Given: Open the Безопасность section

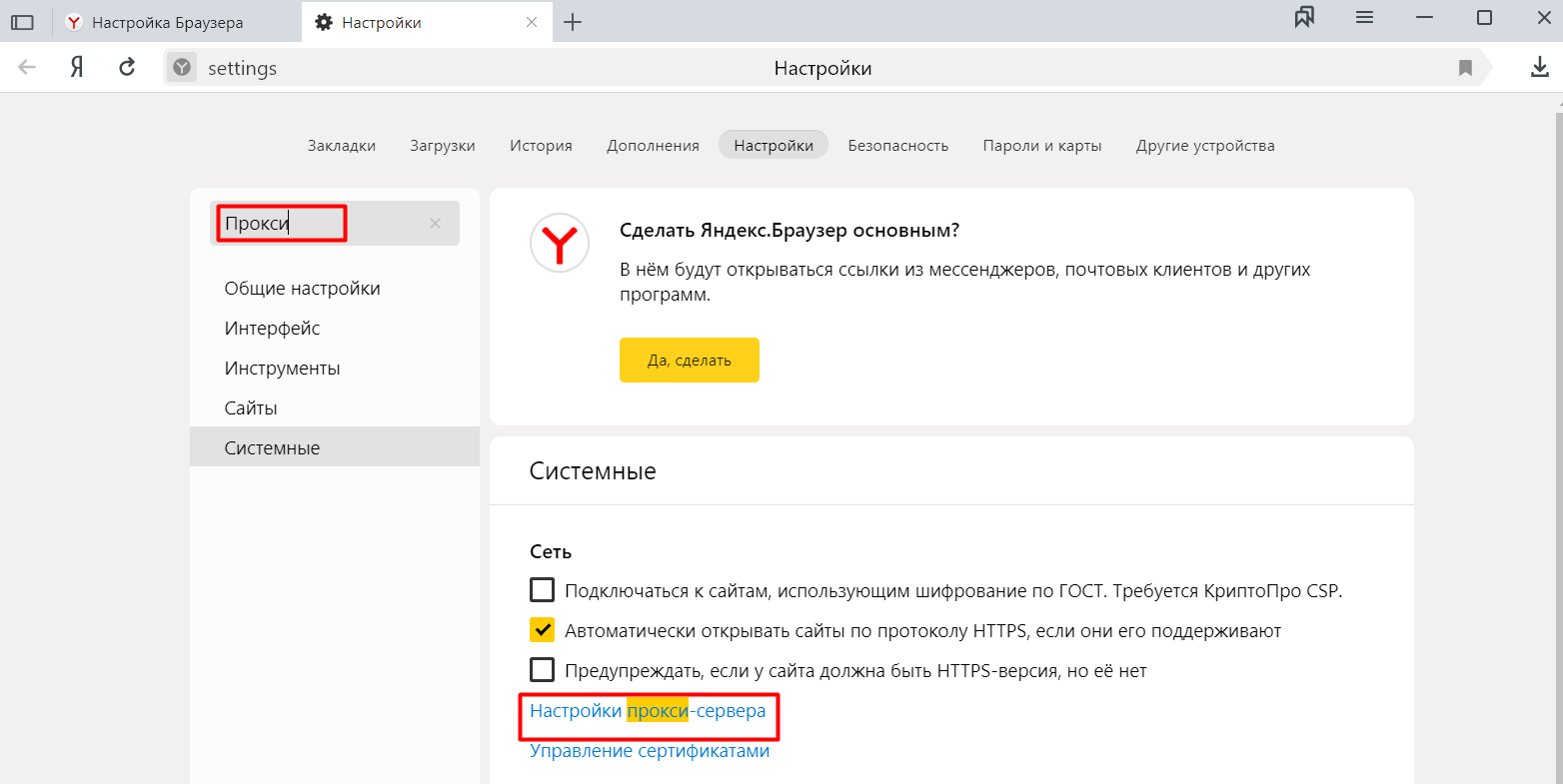Looking at the screenshot, I should (898, 145).
